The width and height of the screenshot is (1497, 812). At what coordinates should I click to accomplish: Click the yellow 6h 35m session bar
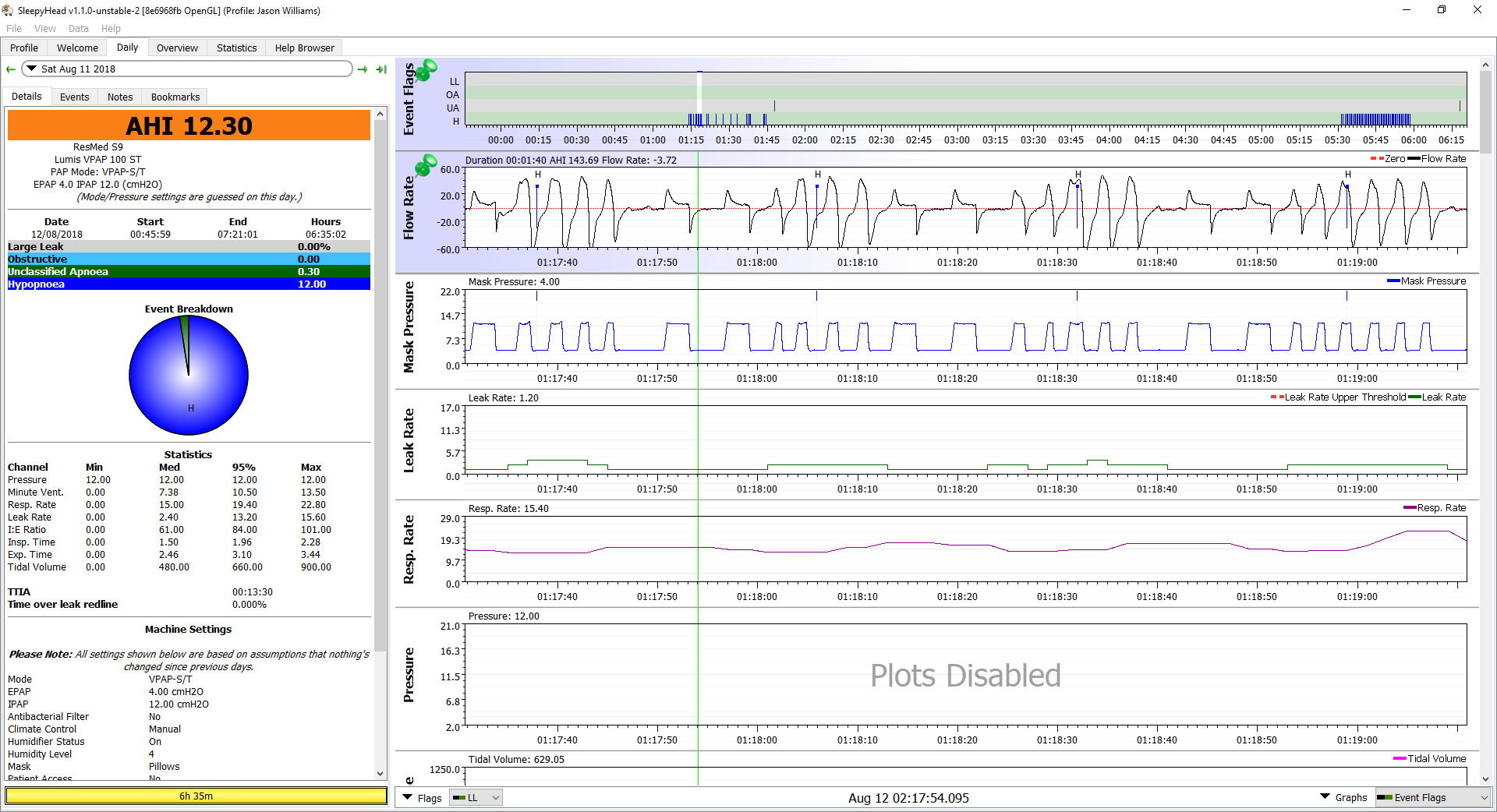(x=196, y=796)
